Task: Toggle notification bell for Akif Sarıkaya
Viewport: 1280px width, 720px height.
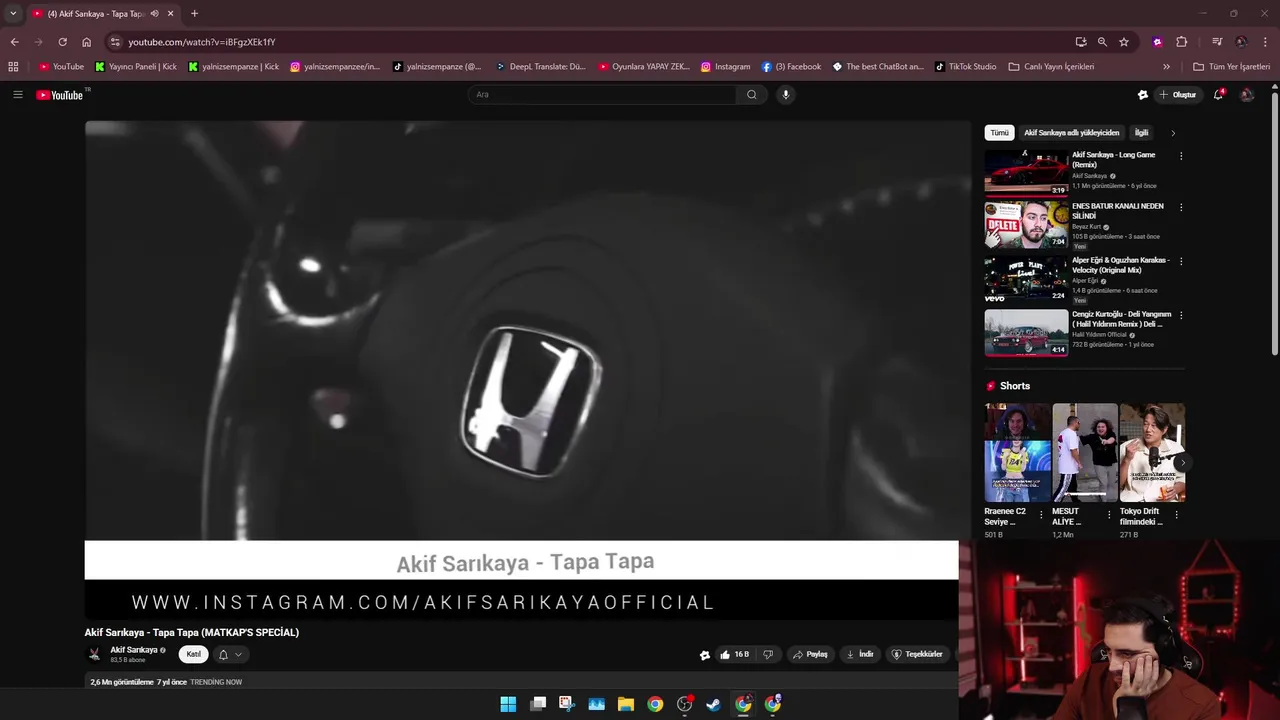Action: coord(229,655)
